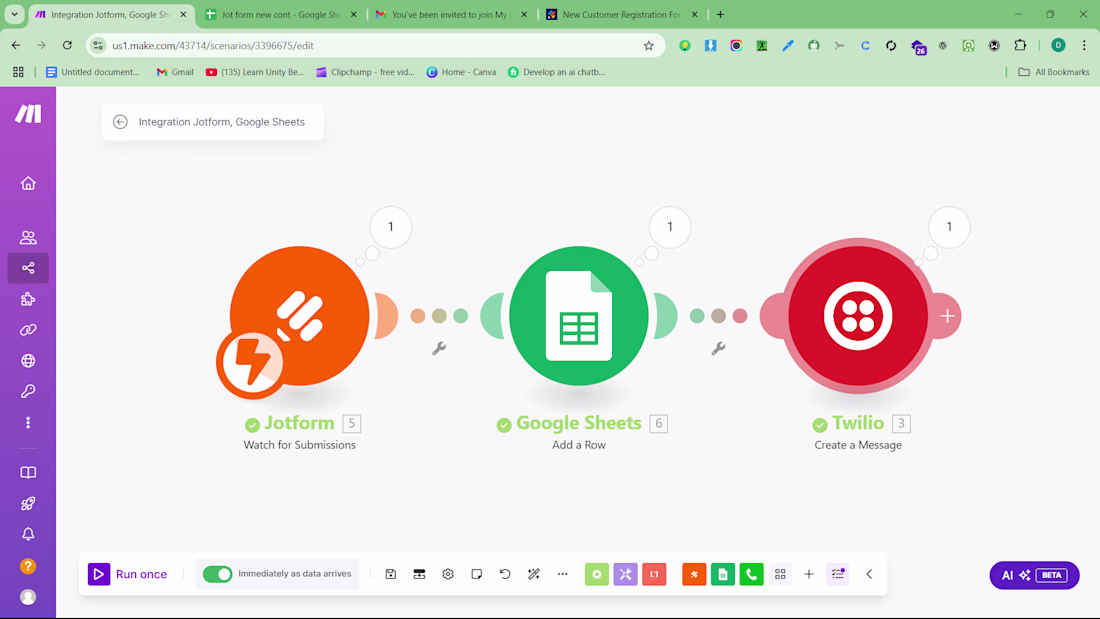Add a favorite with the plus icon
This screenshot has height=619, width=1100.
coord(809,574)
